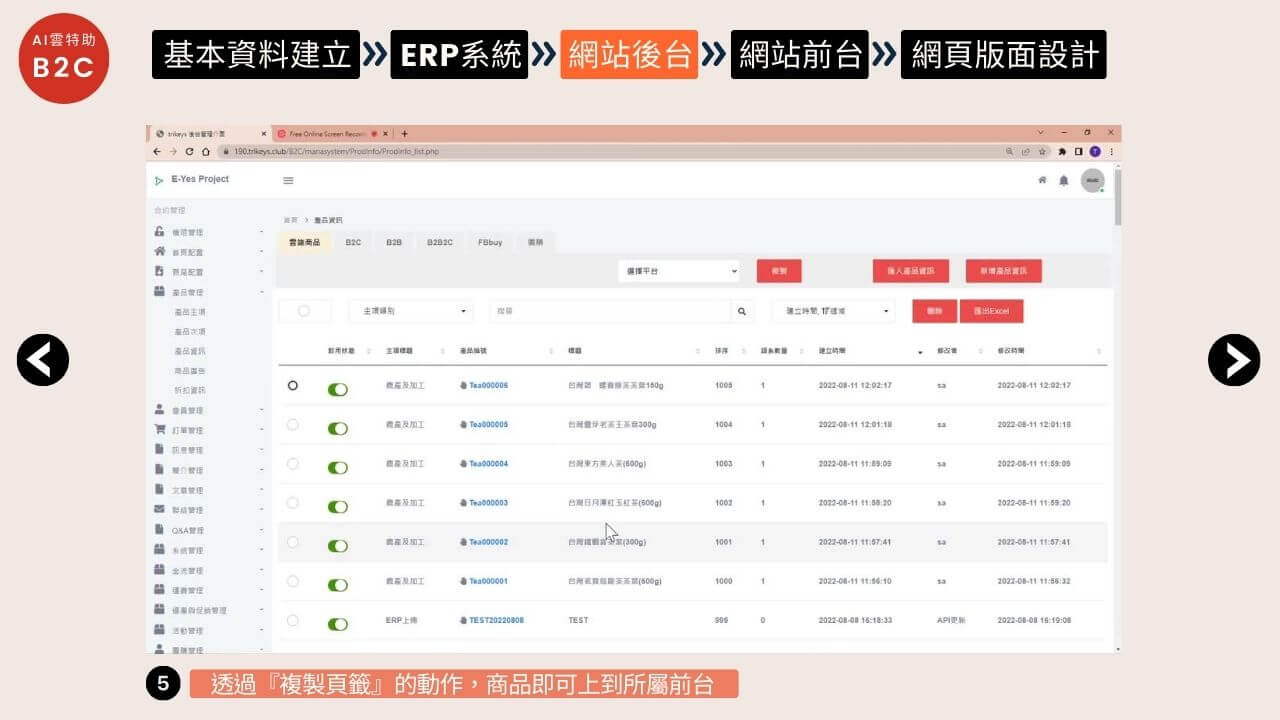Toggle the status switch for Tea000002

coord(338,546)
